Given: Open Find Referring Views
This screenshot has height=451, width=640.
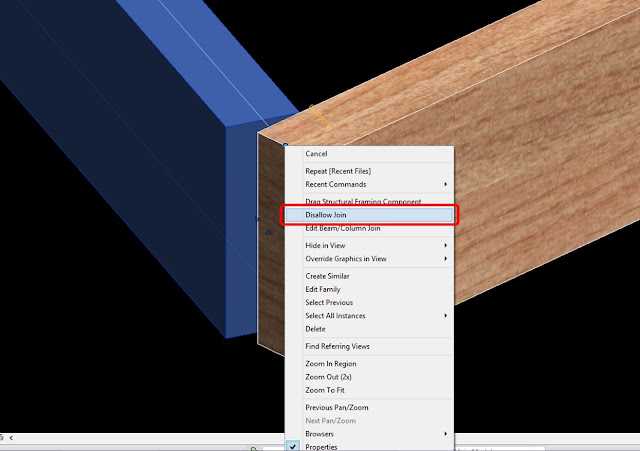Looking at the screenshot, I should pos(337,347).
